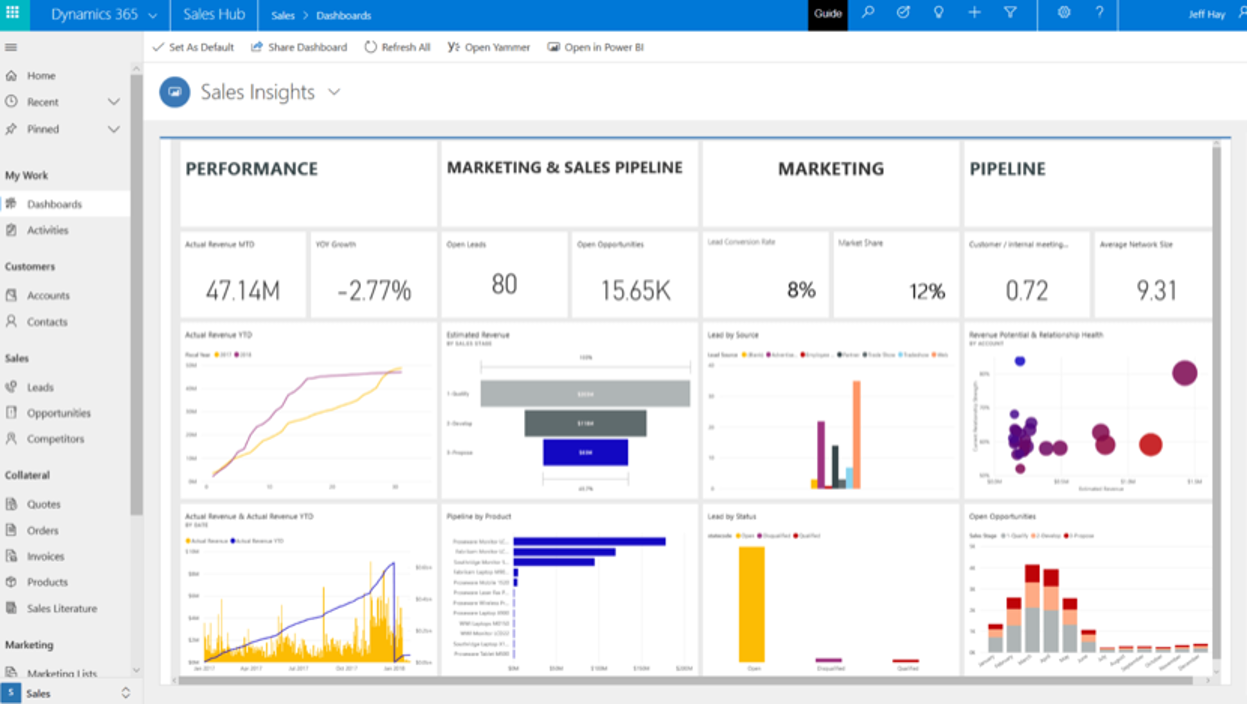Click the -2.77% YOY Growth value
The height and width of the screenshot is (704, 1247).
tap(374, 291)
